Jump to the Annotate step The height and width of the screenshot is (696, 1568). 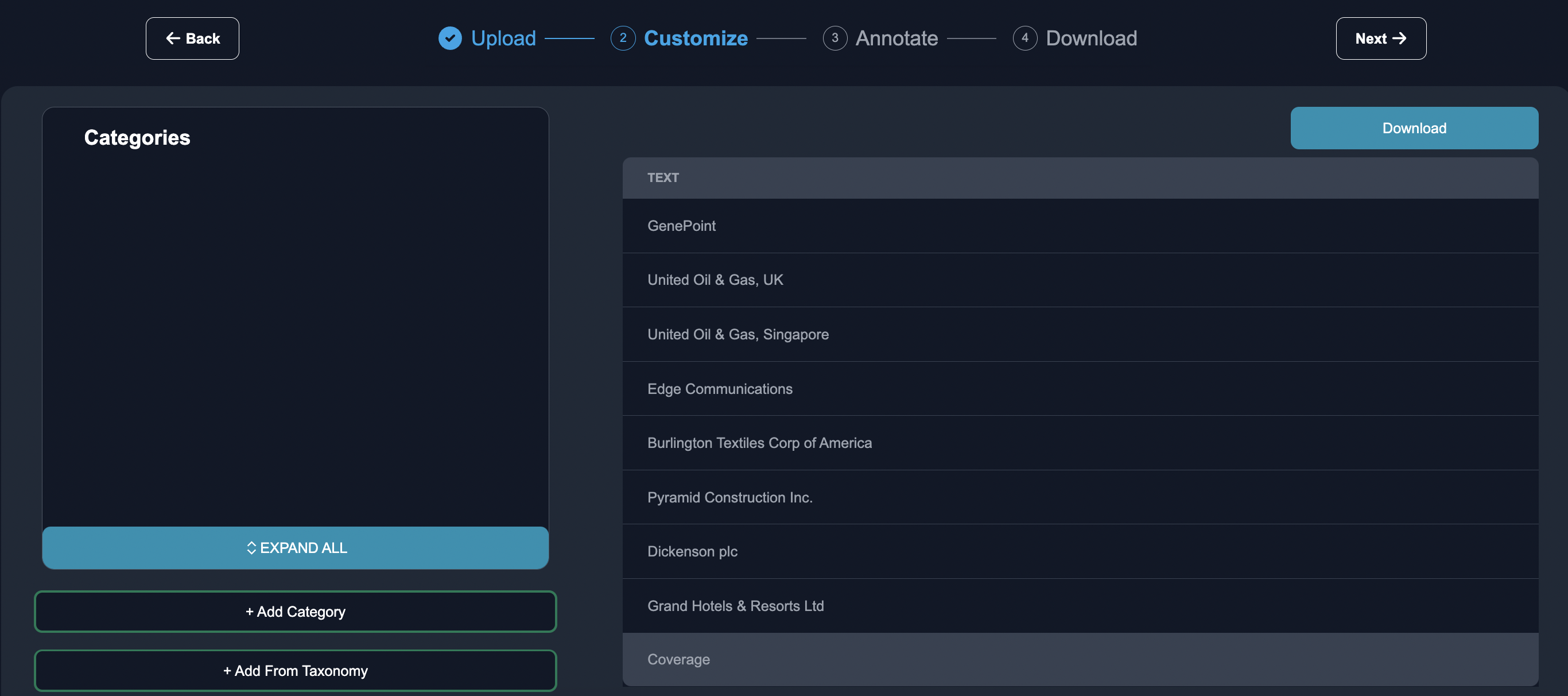point(896,38)
